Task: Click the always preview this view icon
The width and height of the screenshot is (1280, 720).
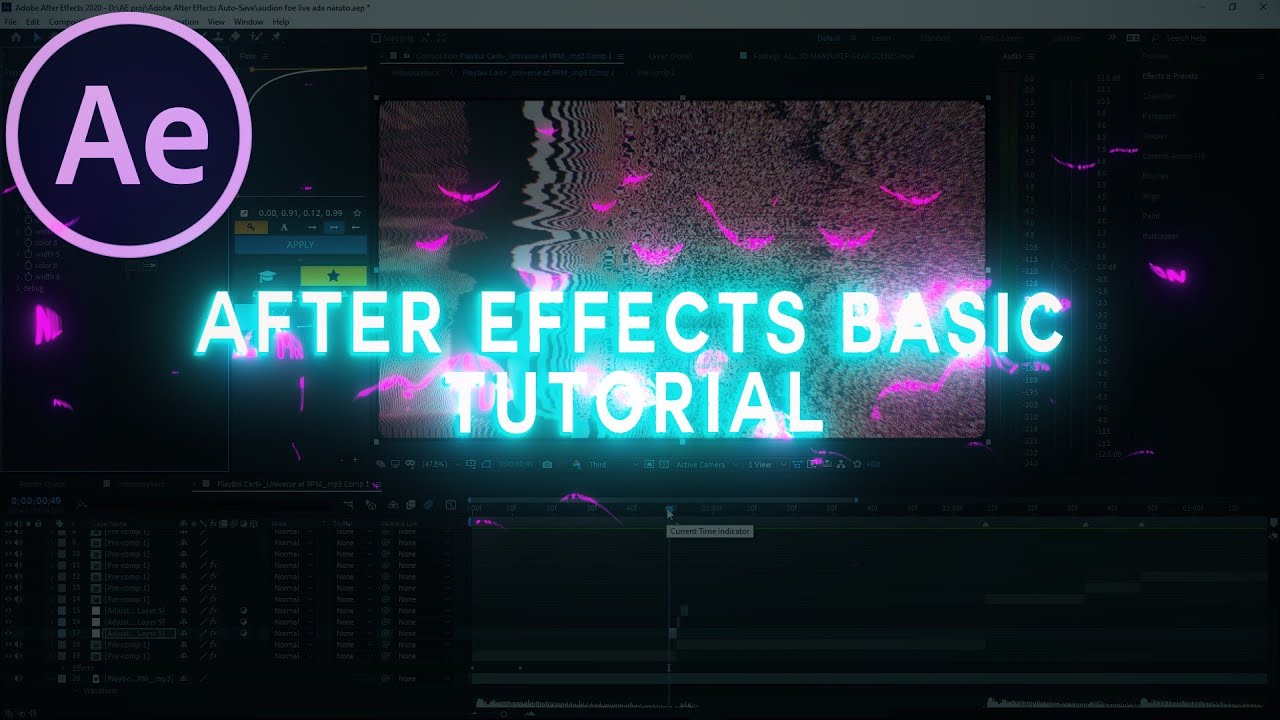Action: pos(381,465)
